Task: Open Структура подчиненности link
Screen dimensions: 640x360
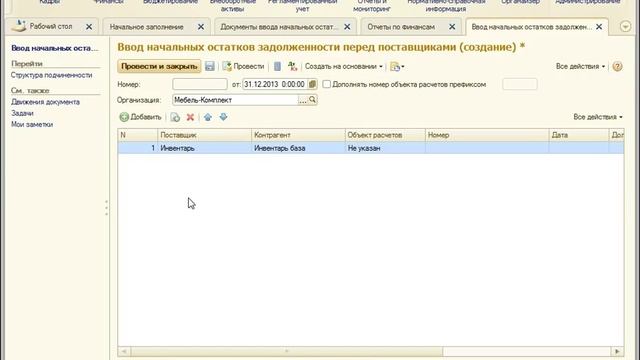Action: pyautogui.click(x=51, y=75)
